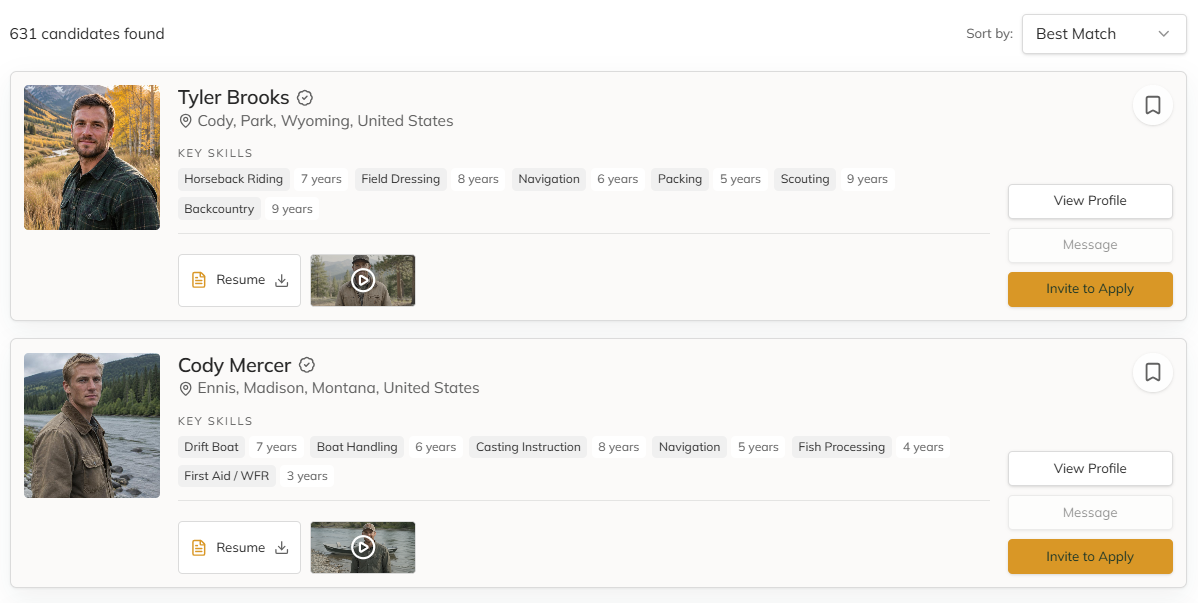
Task: Click the Packing skill tag
Action: pos(680,179)
